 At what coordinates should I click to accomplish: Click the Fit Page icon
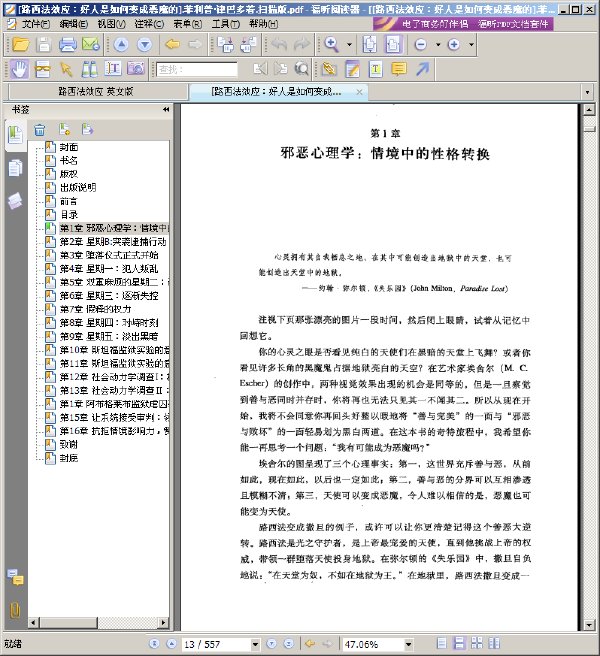[369, 44]
